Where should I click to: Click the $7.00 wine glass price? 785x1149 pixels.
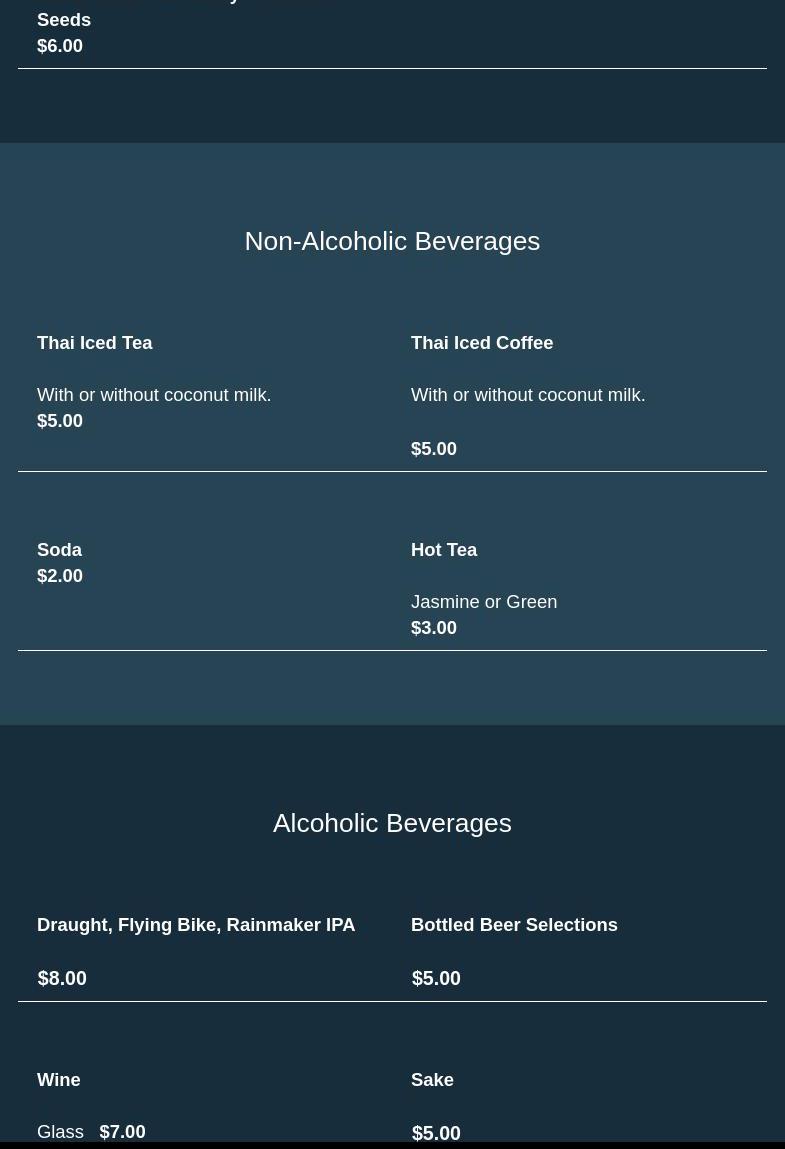pyautogui.click(x=122, y=1132)
